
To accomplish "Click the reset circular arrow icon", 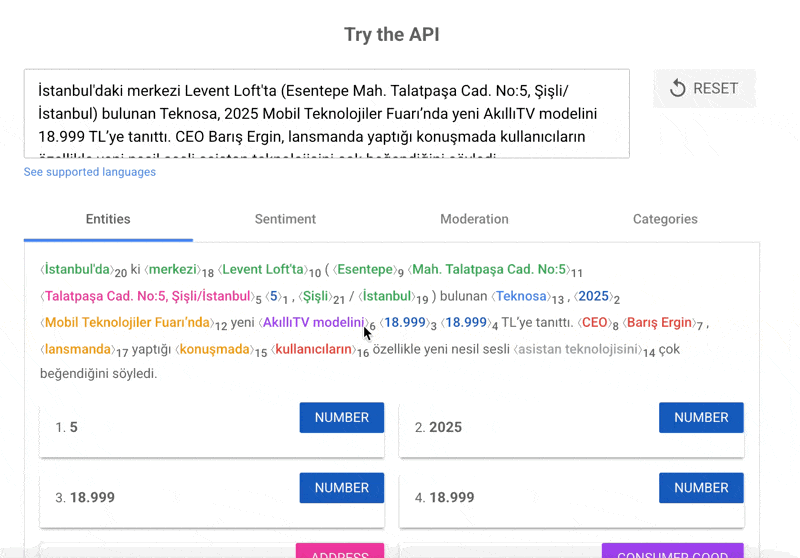I will (x=678, y=88).
